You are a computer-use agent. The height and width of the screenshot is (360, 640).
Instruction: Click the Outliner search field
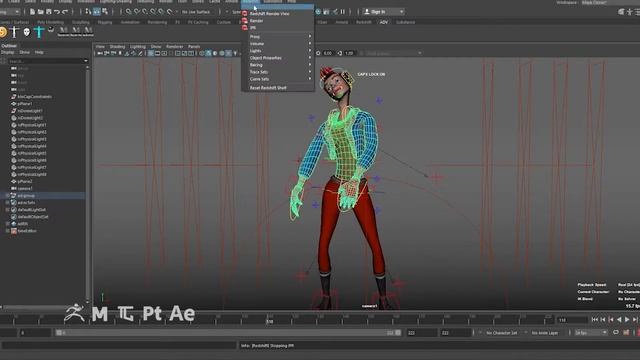(x=45, y=61)
